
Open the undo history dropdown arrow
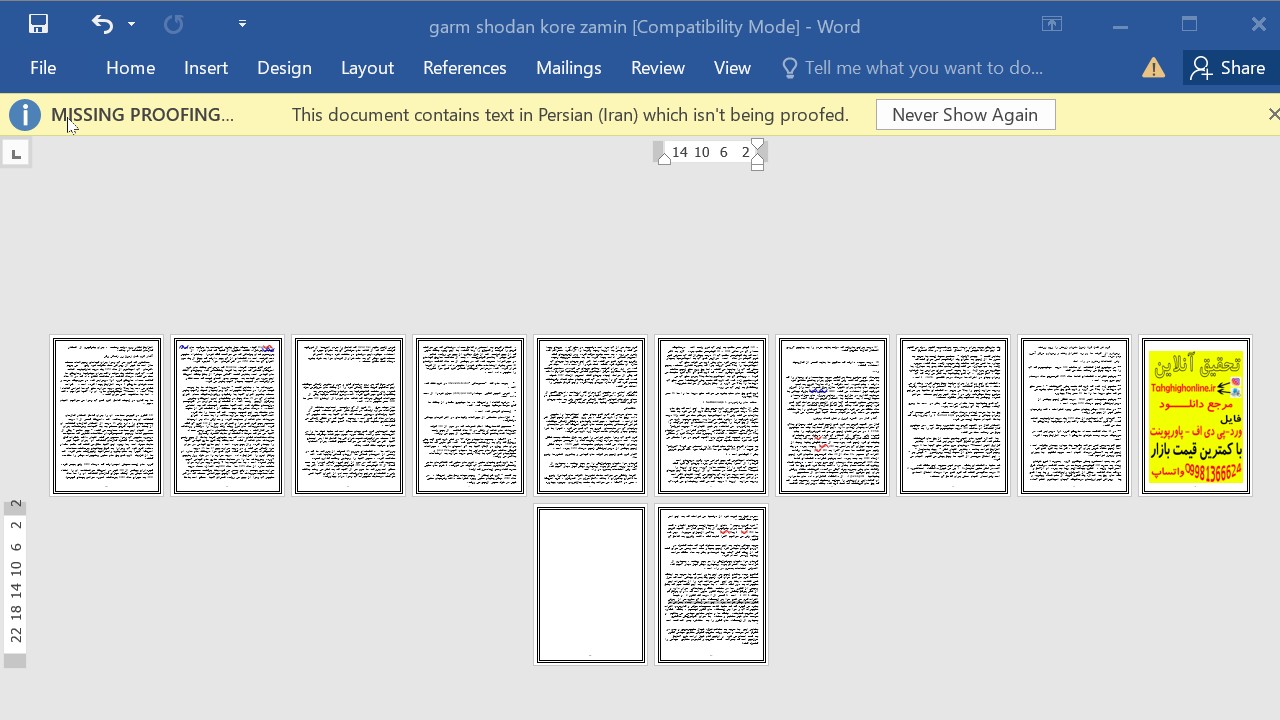point(131,24)
